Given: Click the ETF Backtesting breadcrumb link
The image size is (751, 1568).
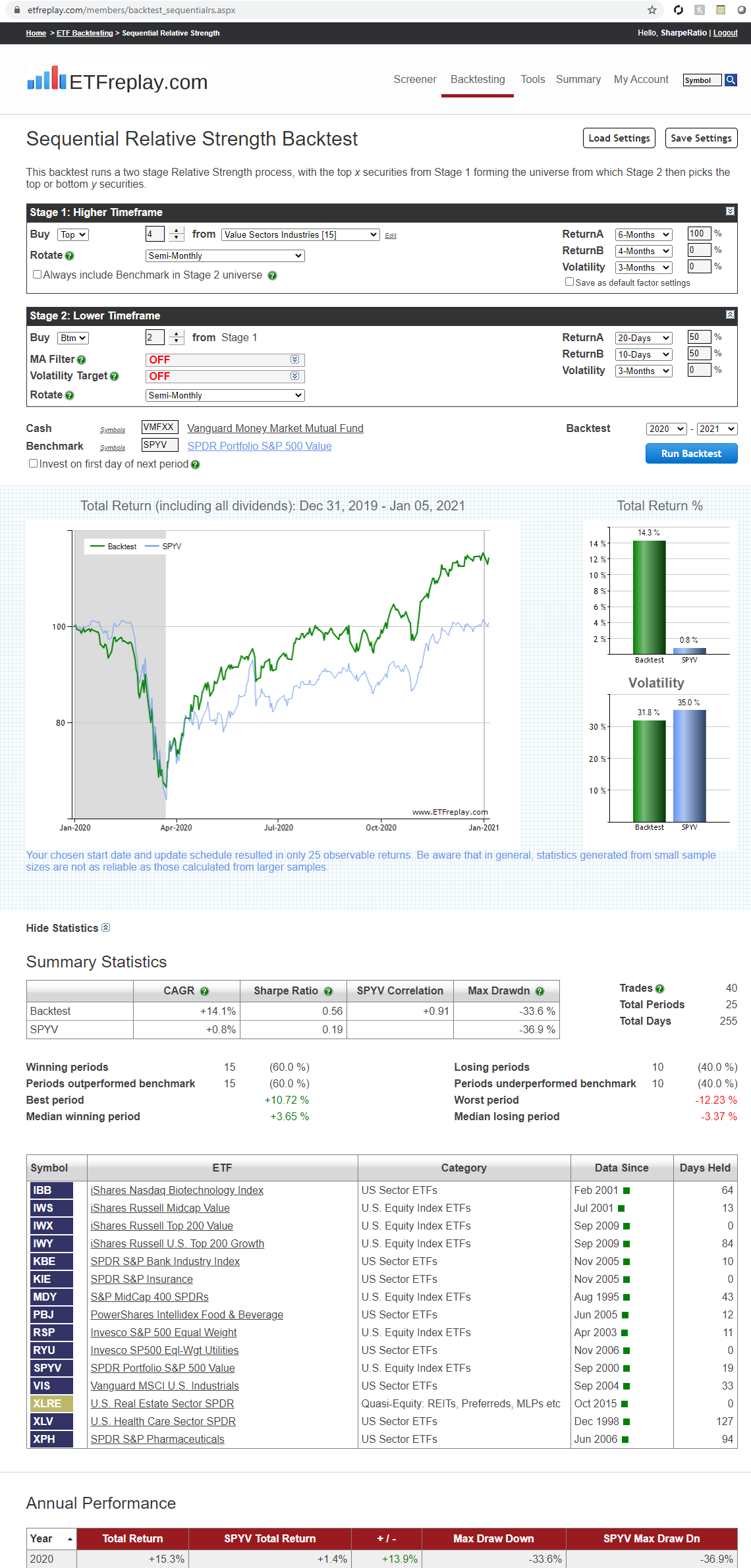Looking at the screenshot, I should click(x=85, y=33).
